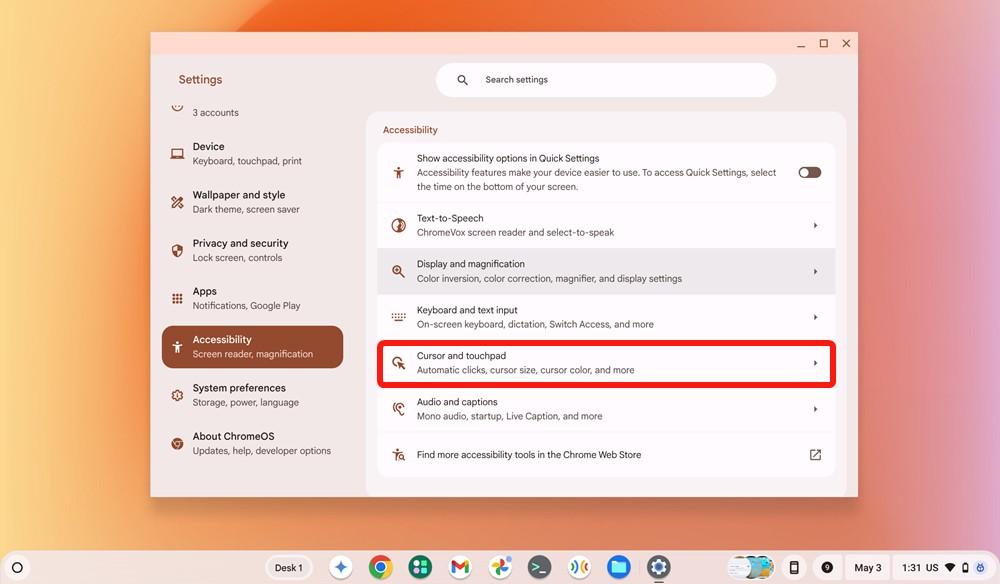This screenshot has height=584, width=1000.
Task: Open Apps section in the sidebar
Action: [253, 298]
